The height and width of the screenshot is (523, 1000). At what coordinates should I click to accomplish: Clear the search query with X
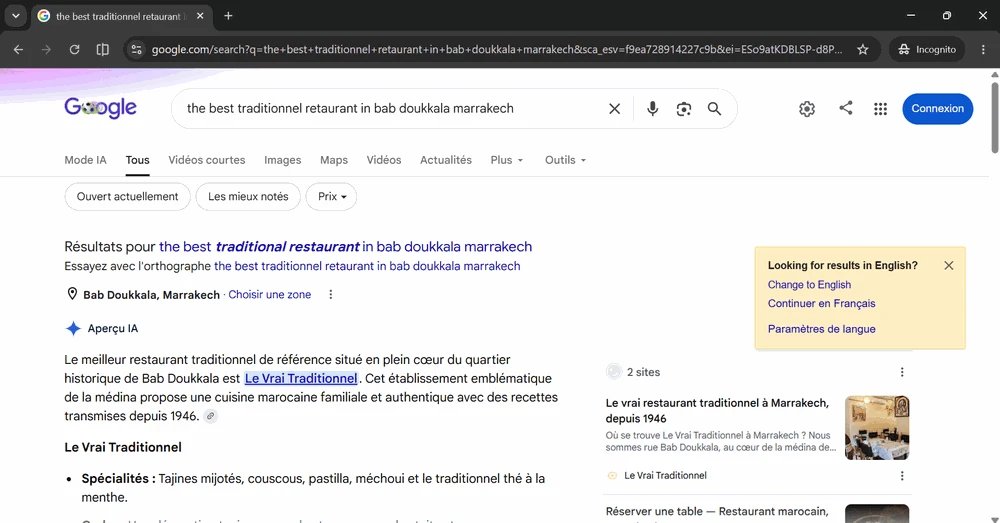click(614, 108)
